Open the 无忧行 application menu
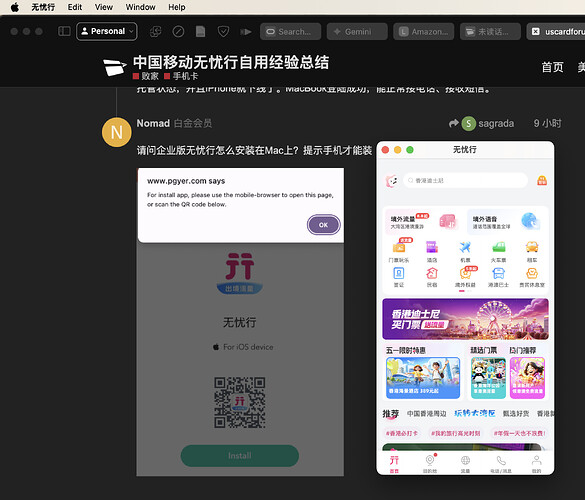The height and width of the screenshot is (500, 585). [x=43, y=7]
